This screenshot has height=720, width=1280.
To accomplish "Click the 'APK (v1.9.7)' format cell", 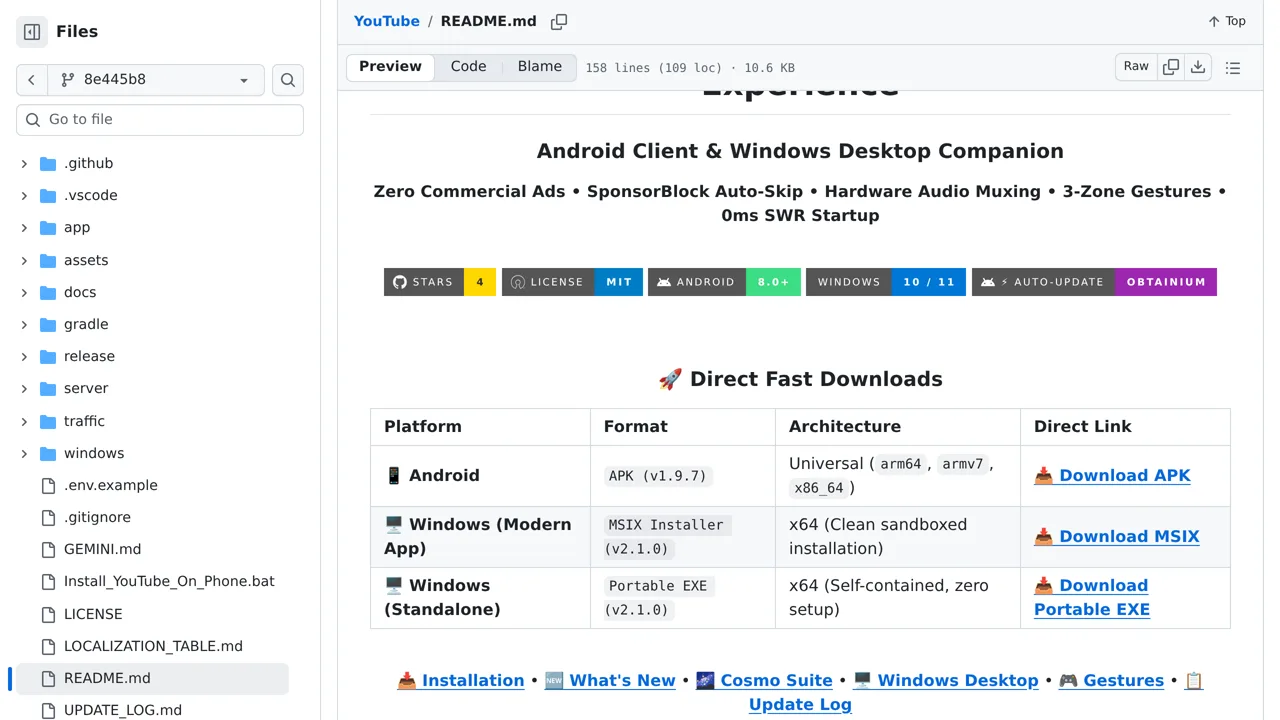I will coord(658,476).
